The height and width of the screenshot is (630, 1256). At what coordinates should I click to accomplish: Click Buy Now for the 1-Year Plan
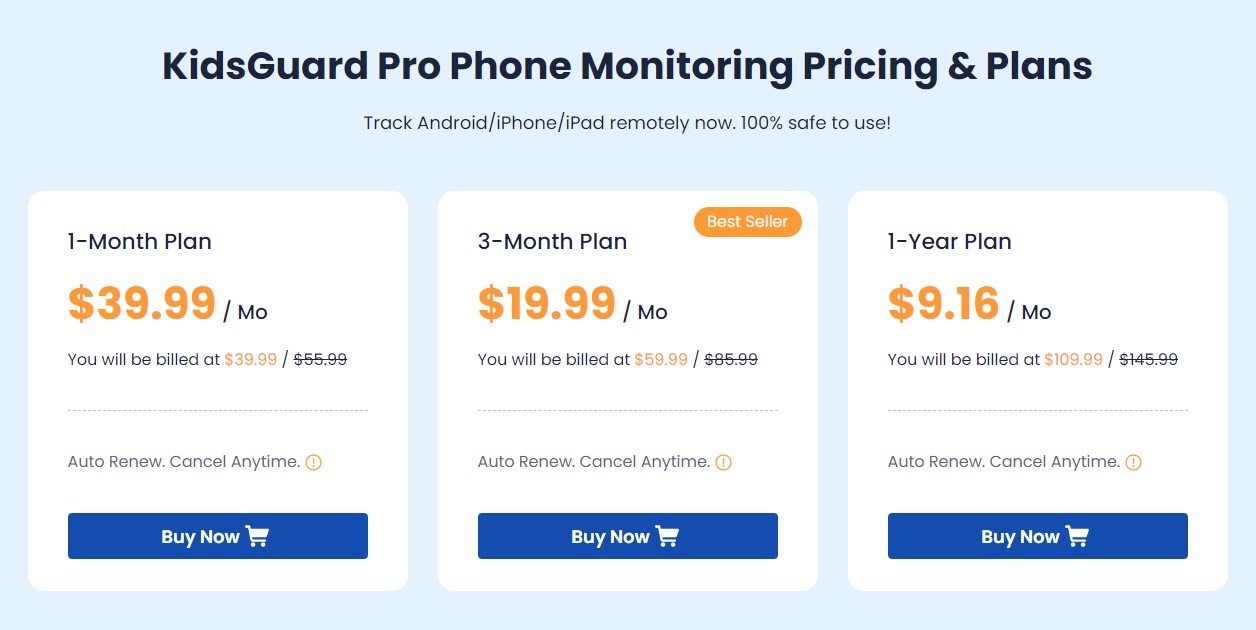click(1037, 536)
